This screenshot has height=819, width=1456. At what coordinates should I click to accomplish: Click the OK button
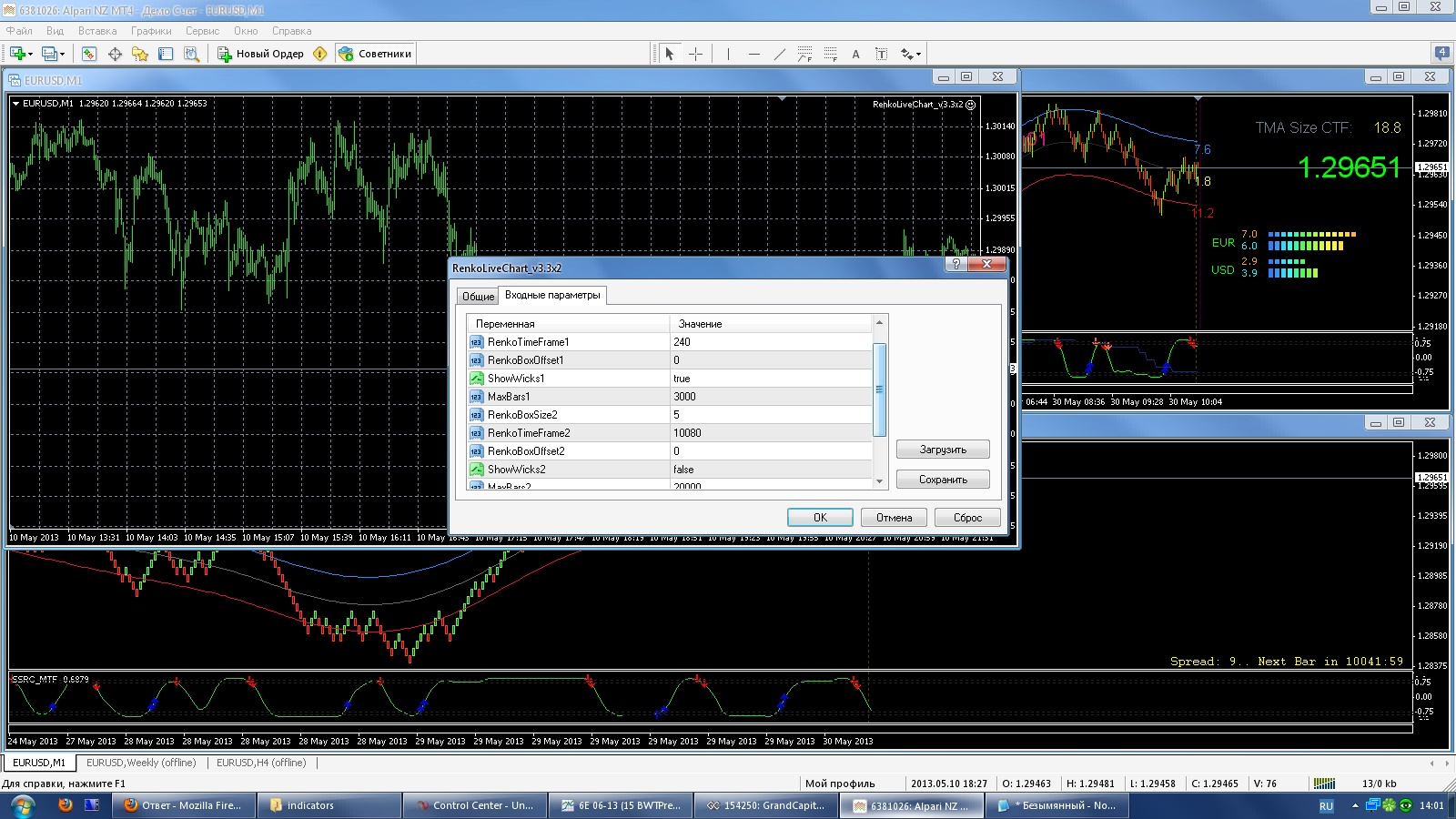coord(820,518)
